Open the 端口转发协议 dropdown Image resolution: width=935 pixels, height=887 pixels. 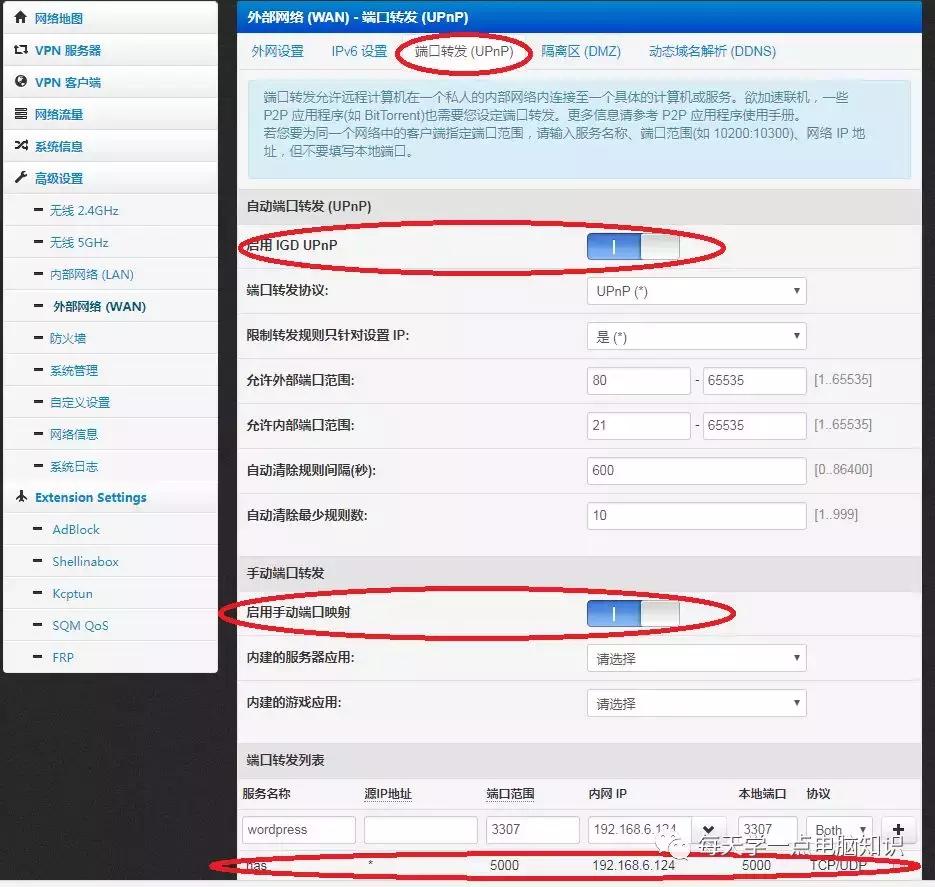[696, 290]
